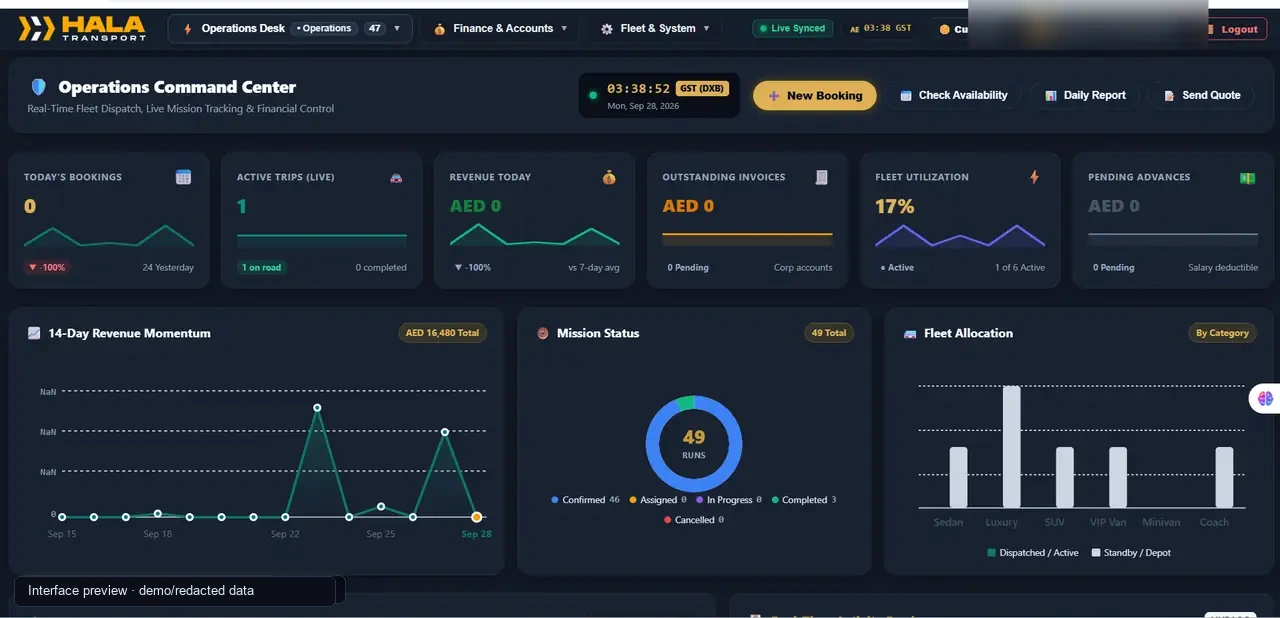Click the 24 Yesterday text
The width and height of the screenshot is (1280, 618).
click(x=168, y=268)
